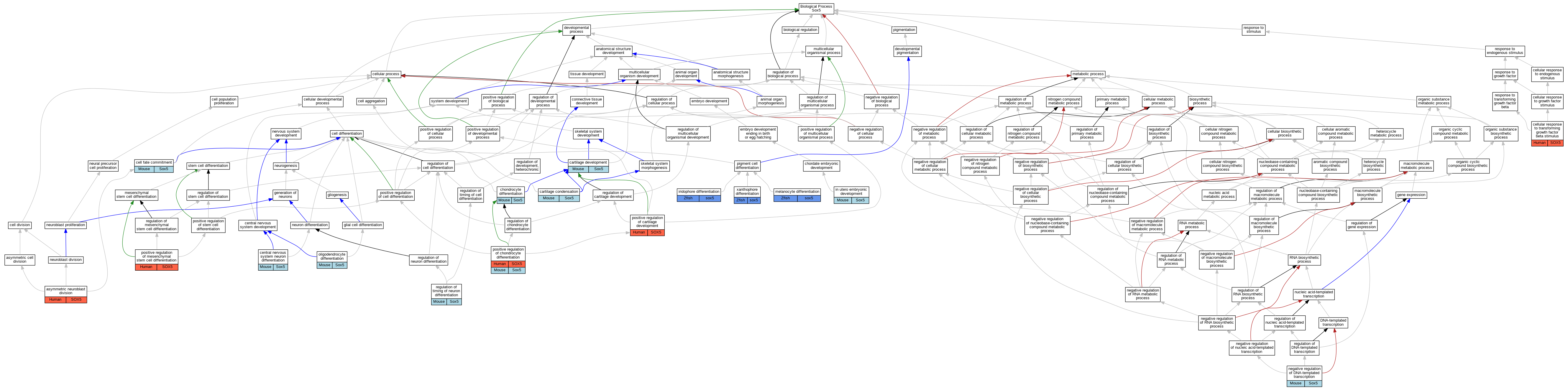Select 'Mouse' cell under cell fate commitment

(x=144, y=169)
